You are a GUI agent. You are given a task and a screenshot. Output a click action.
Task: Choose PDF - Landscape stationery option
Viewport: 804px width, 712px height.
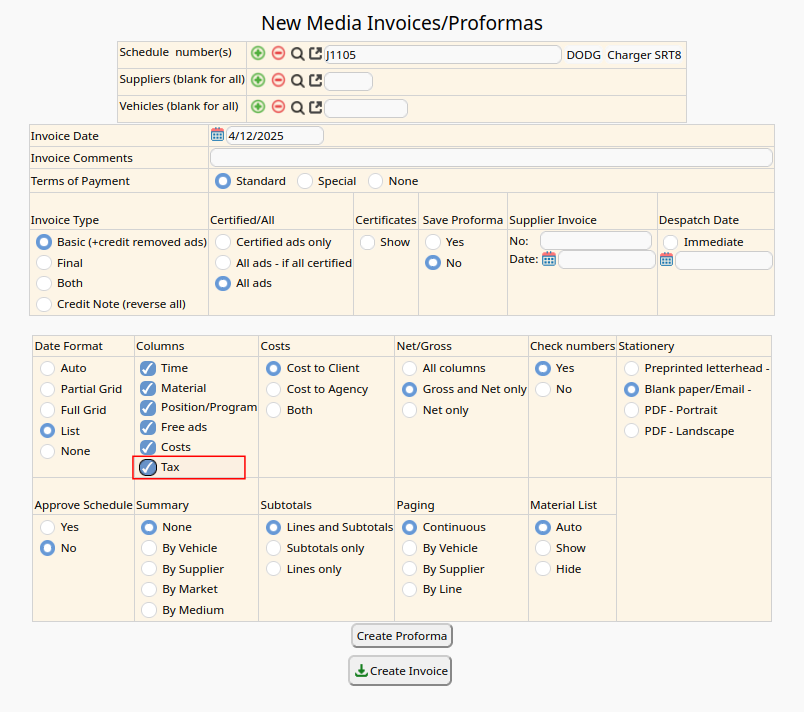pos(631,431)
